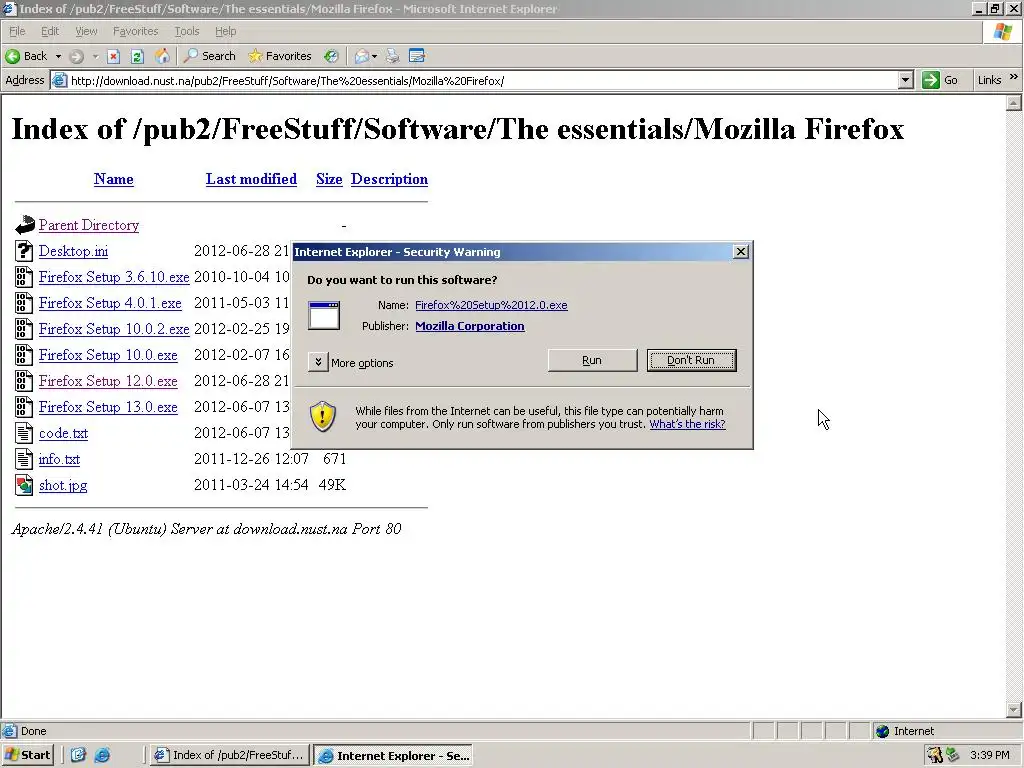This screenshot has height=768, width=1024.
Task: Open the code.txt file link
Action: click(63, 434)
